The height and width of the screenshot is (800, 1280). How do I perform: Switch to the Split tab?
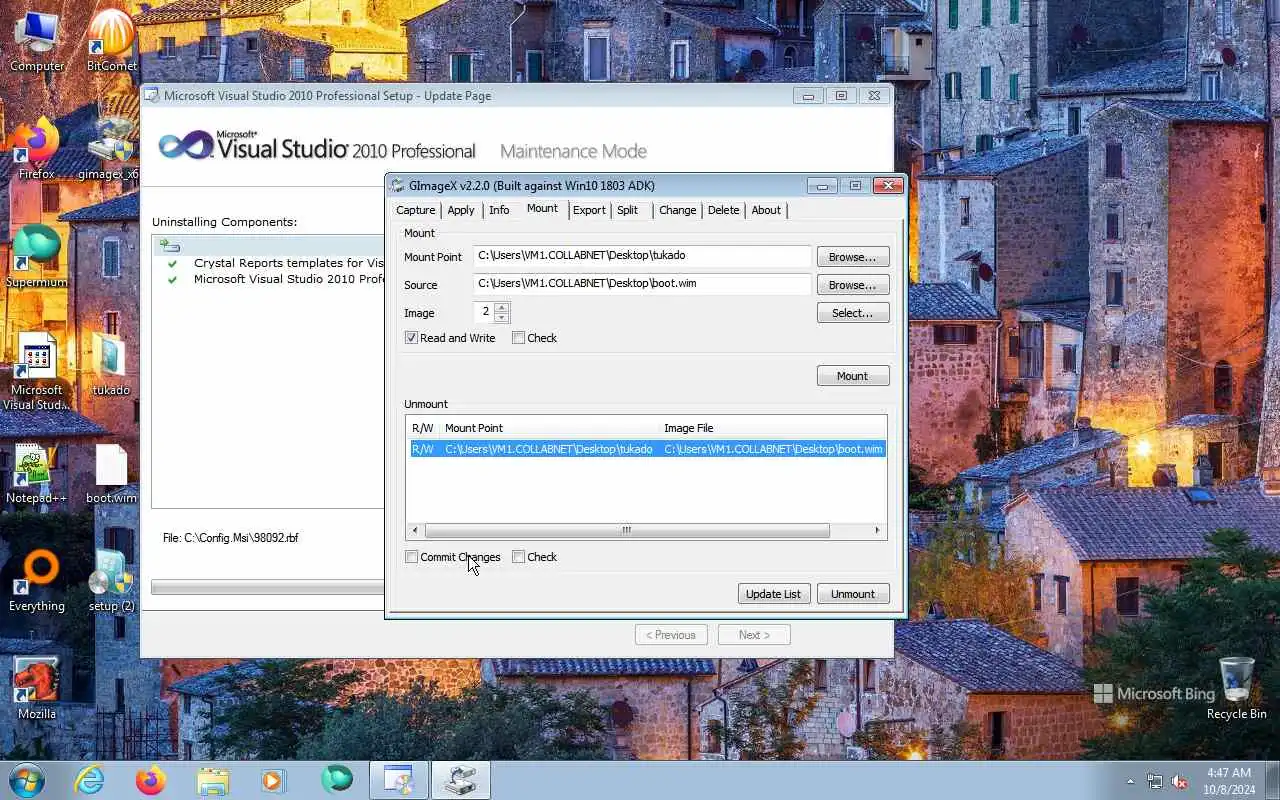(x=628, y=210)
